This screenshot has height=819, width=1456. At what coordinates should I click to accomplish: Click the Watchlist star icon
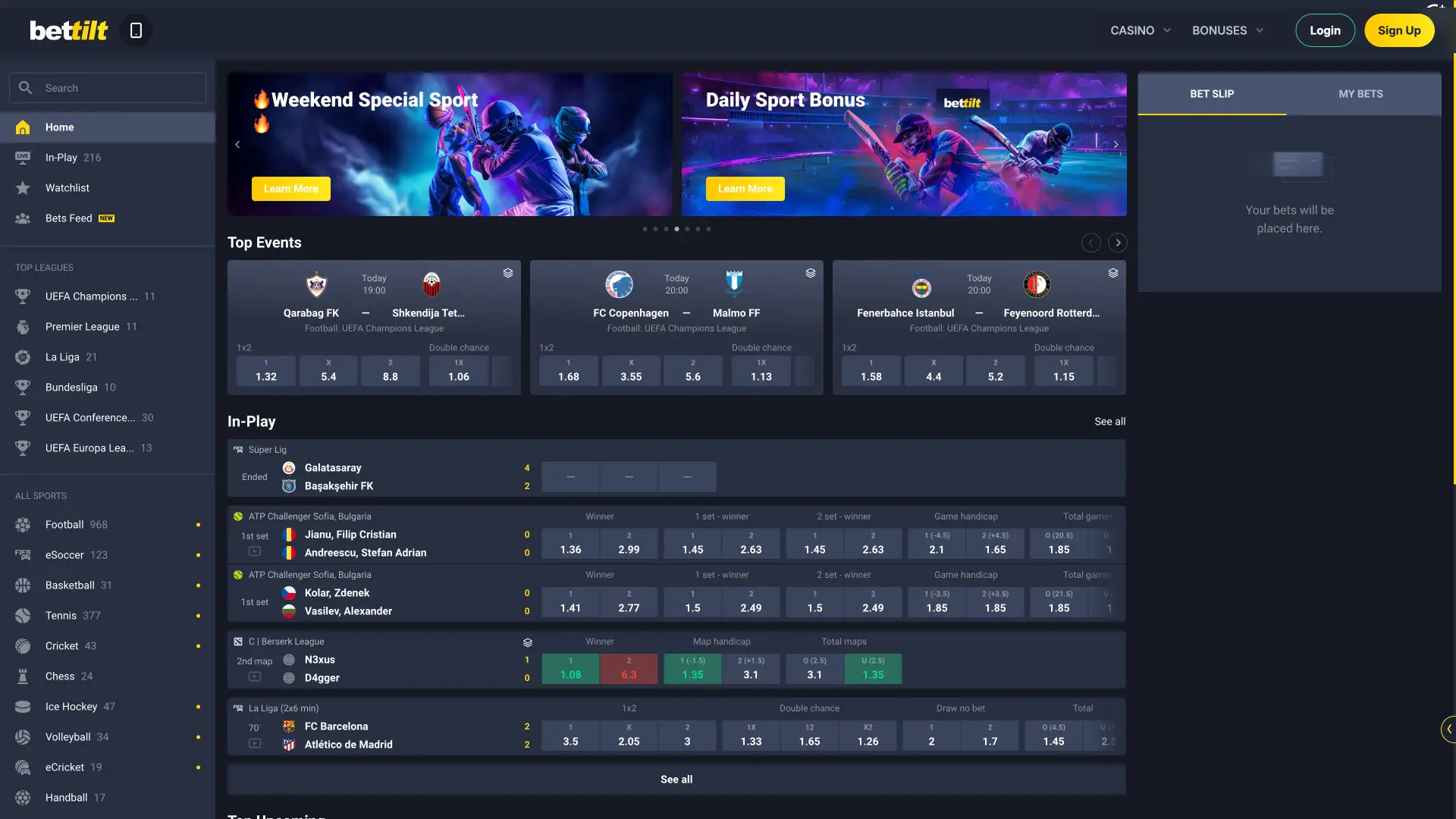click(x=23, y=188)
